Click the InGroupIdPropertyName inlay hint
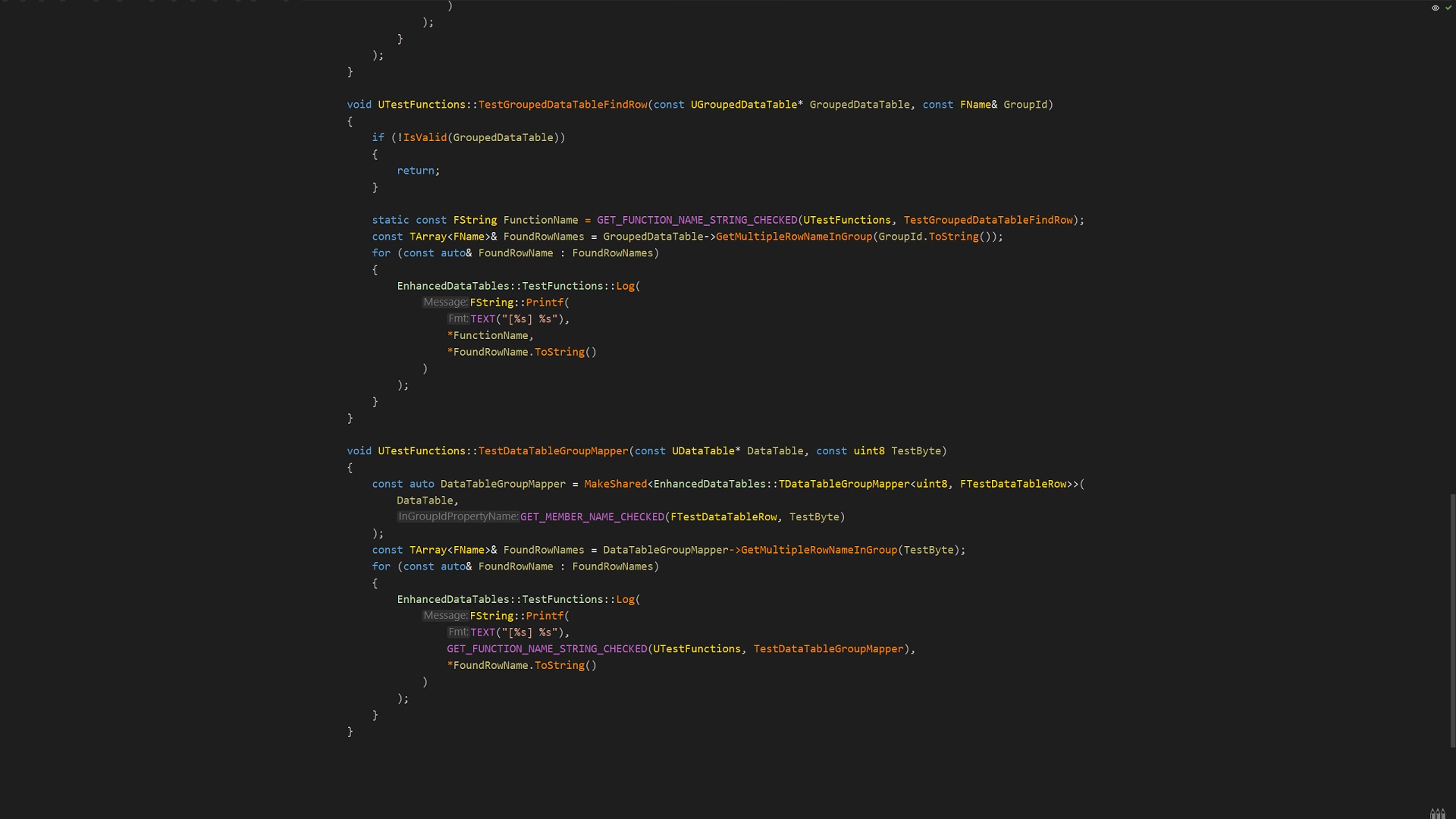 pyautogui.click(x=458, y=517)
